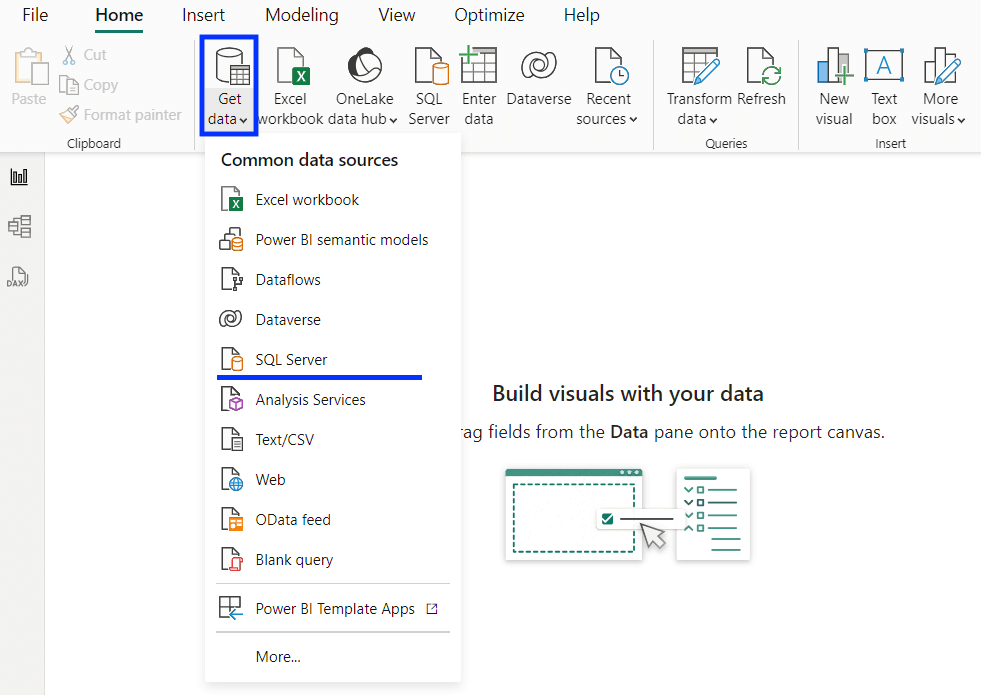Click Power BI semantic models icon
The image size is (981, 695).
(x=231, y=240)
